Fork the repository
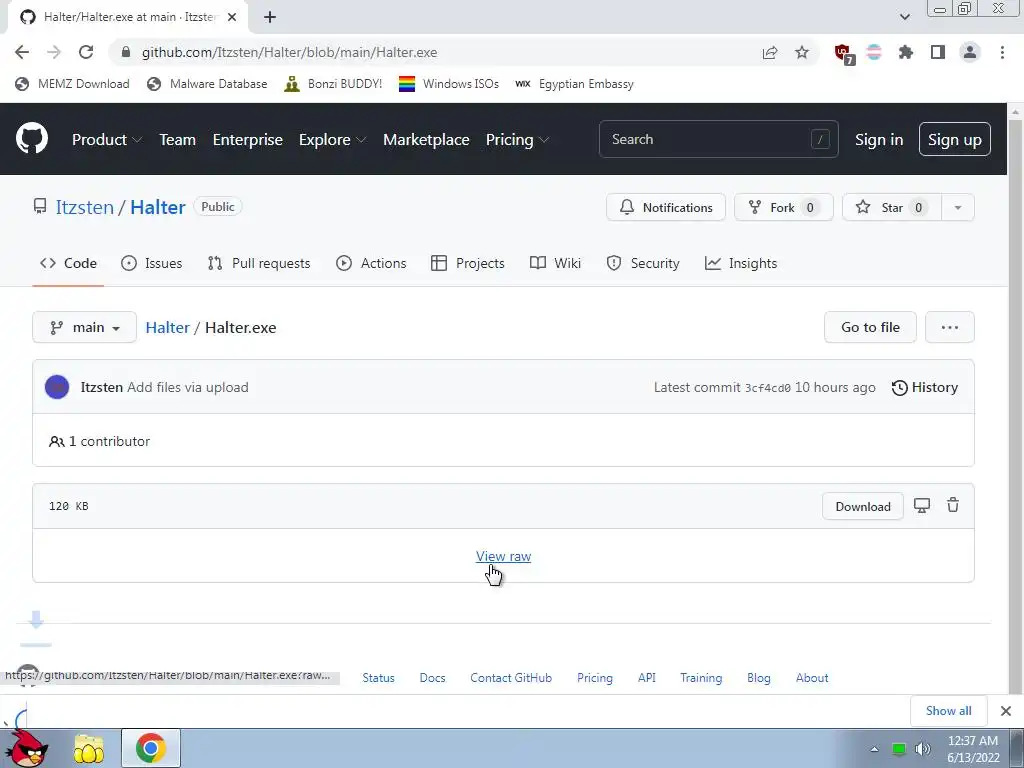 tap(784, 207)
